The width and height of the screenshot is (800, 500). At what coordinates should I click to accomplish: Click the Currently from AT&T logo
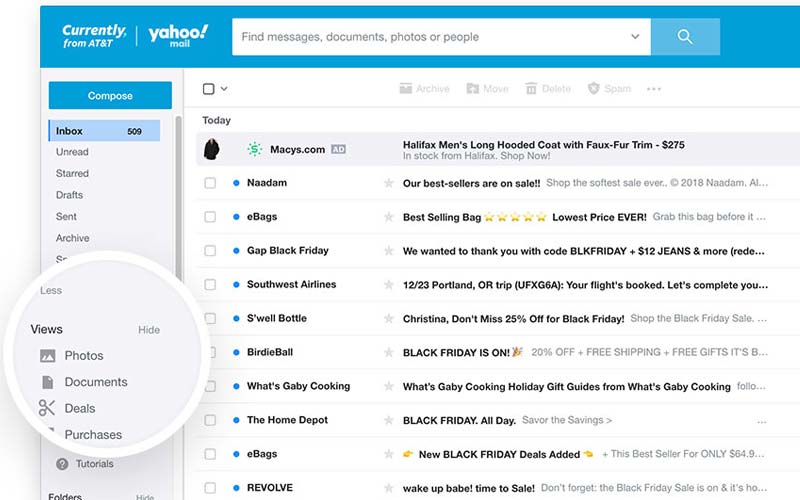coord(94,36)
